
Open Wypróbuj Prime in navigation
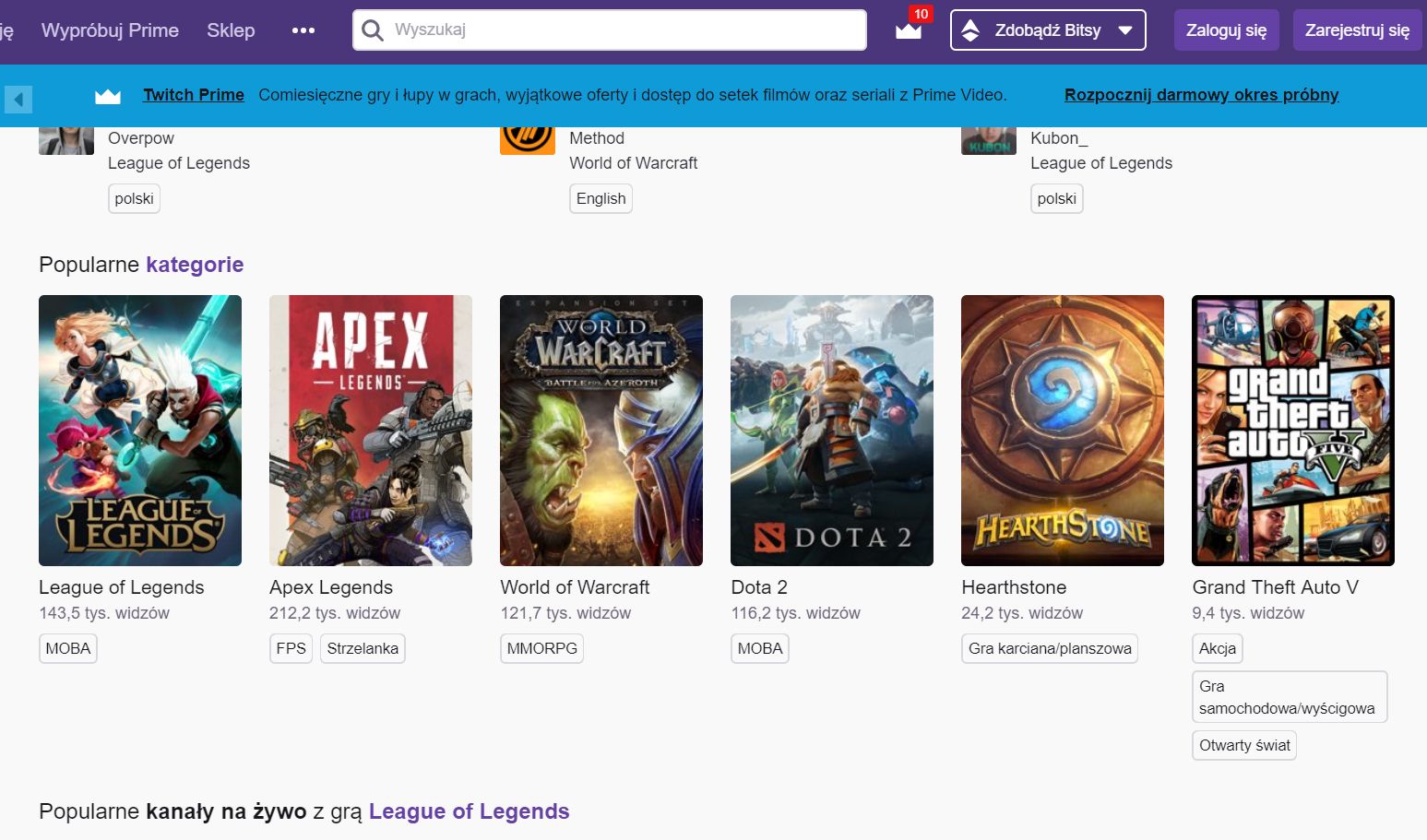110,30
